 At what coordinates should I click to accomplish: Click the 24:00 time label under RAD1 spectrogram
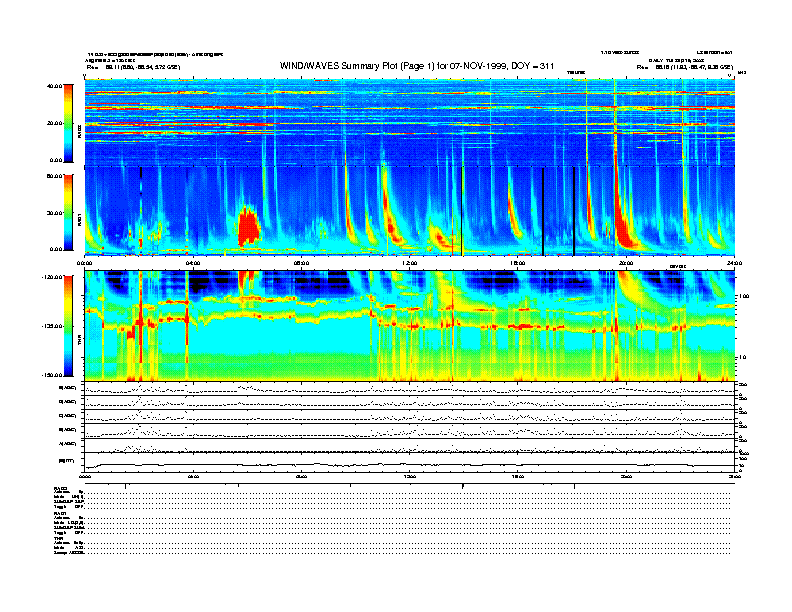(734, 263)
